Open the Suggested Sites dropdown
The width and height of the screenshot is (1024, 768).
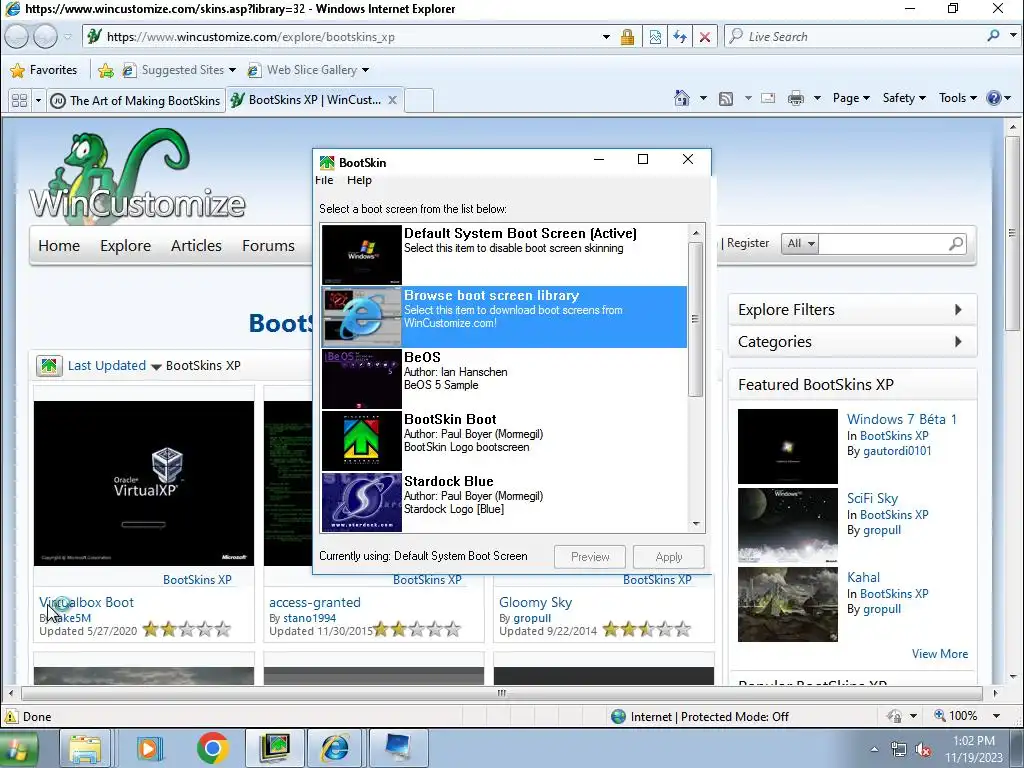(232, 70)
